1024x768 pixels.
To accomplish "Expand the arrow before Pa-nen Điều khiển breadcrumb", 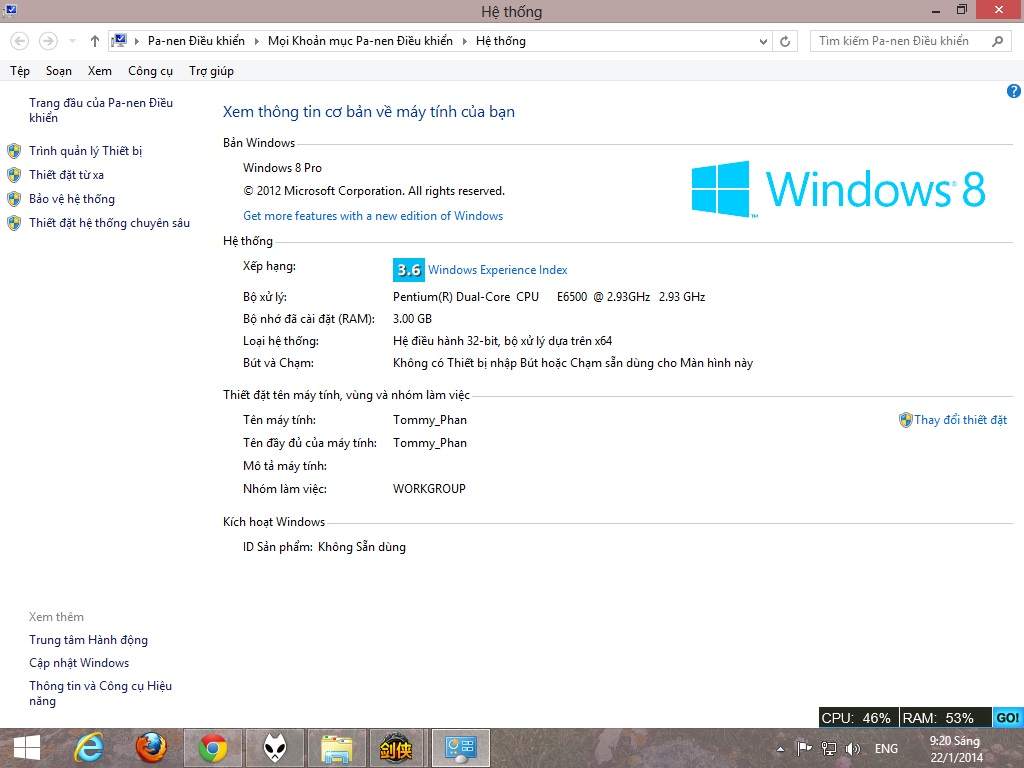I will (137, 41).
